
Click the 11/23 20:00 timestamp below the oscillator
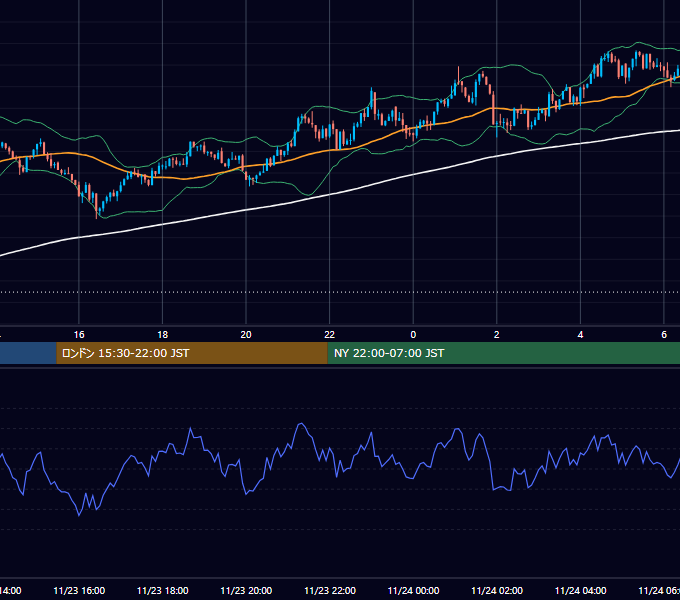[246, 591]
